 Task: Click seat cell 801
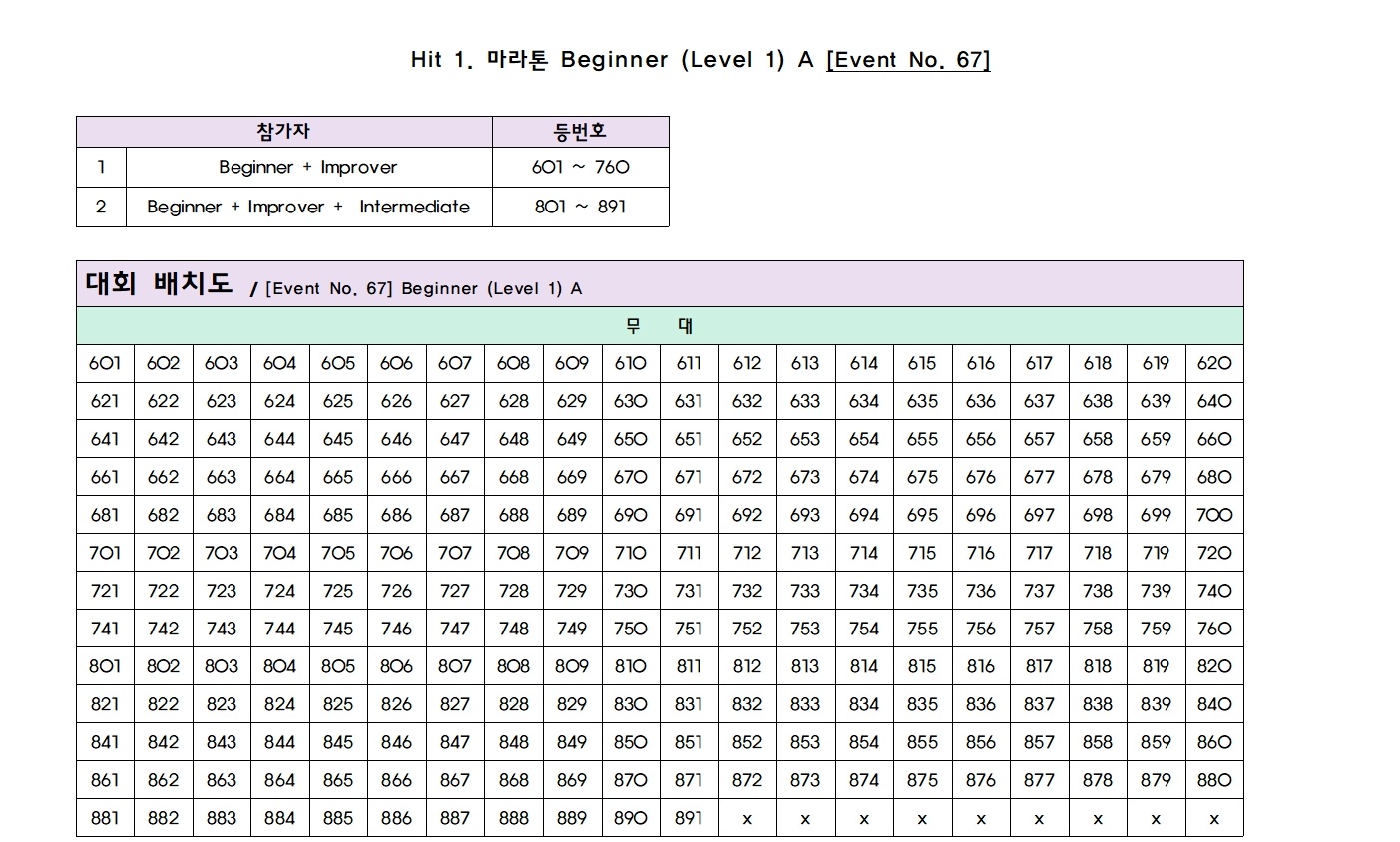[105, 667]
